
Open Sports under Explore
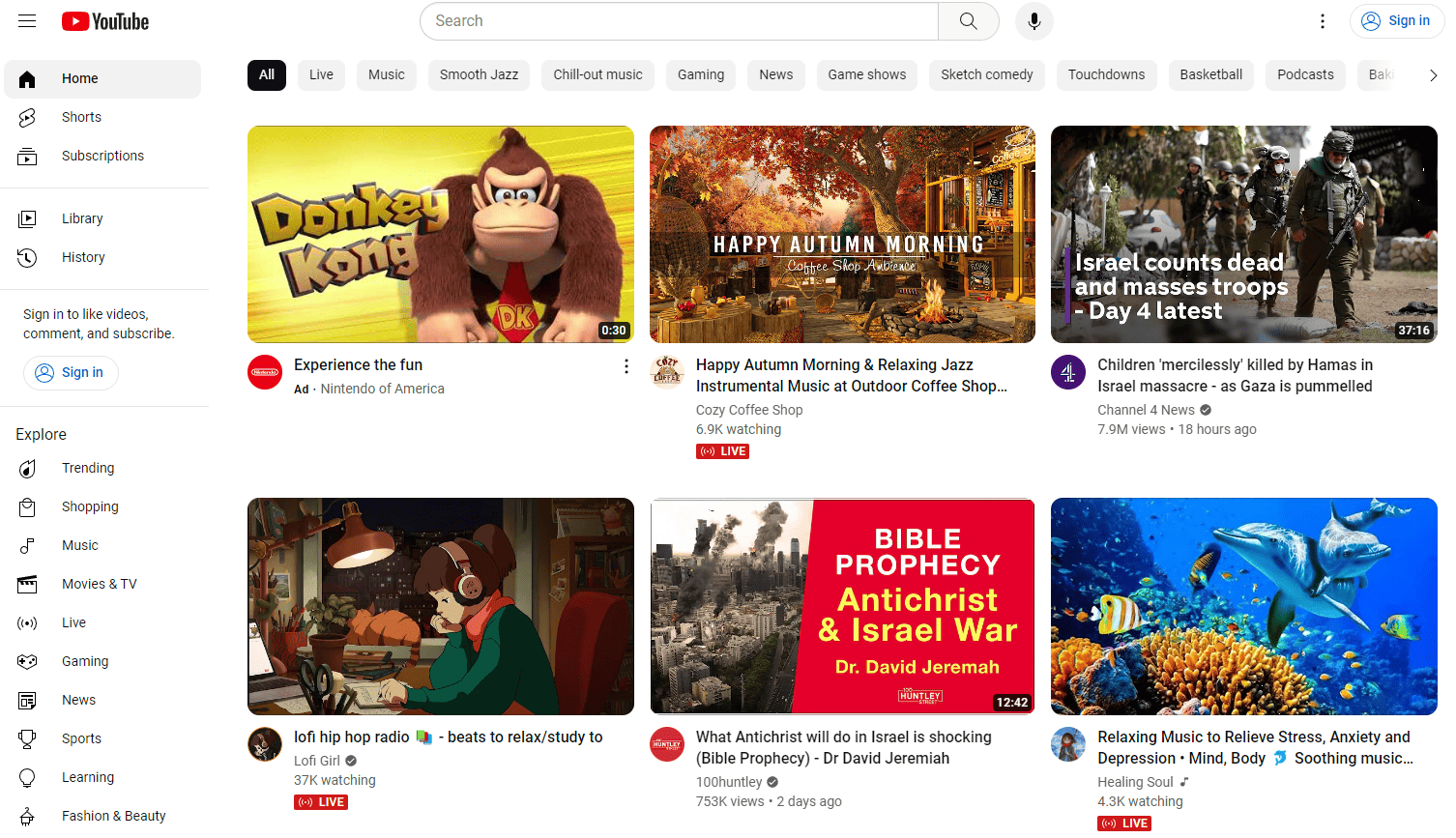click(x=102, y=738)
